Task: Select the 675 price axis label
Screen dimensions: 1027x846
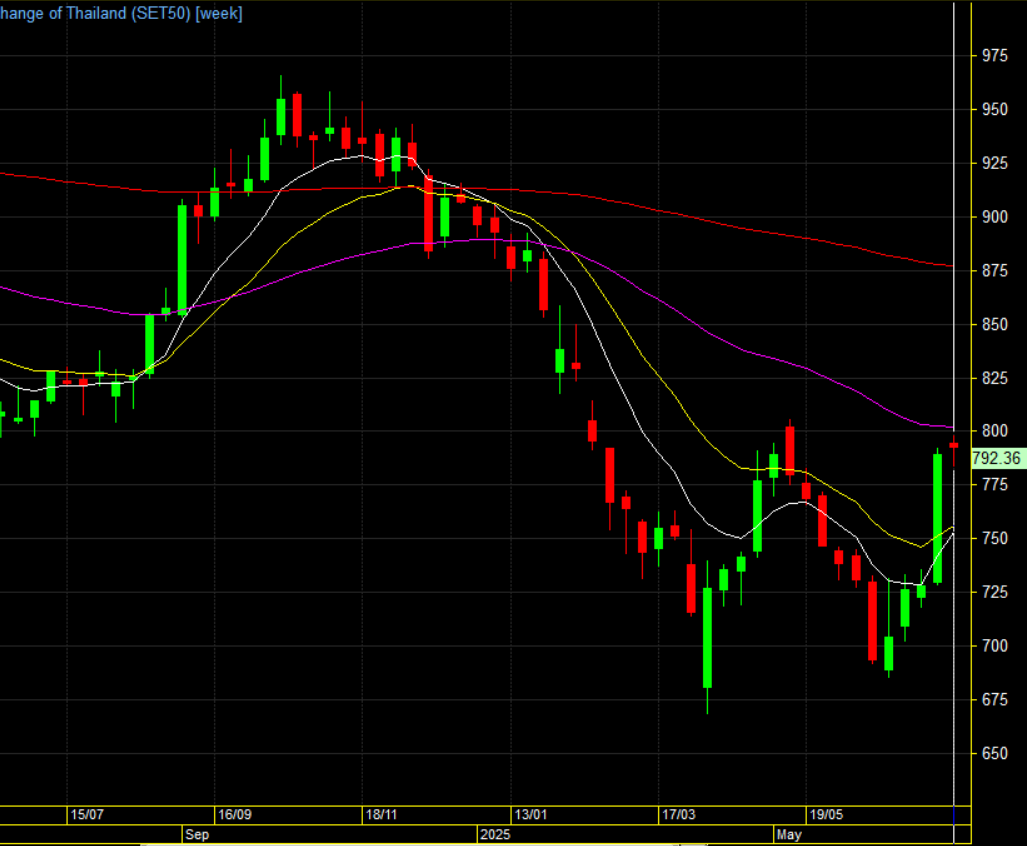Action: click(x=995, y=699)
